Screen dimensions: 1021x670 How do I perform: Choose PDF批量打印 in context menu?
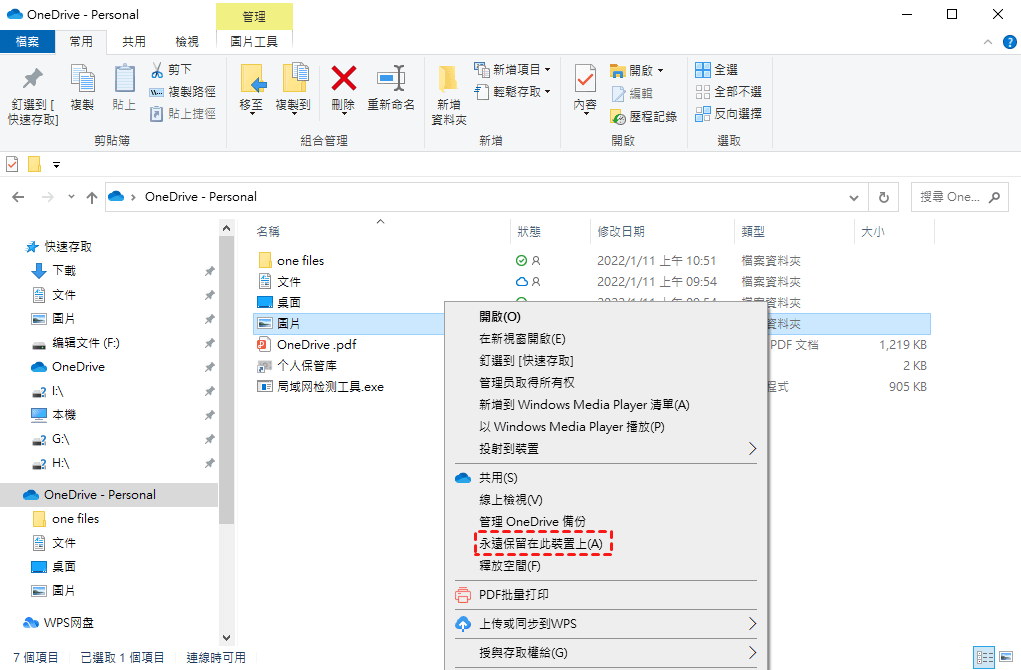pyautogui.click(x=514, y=594)
